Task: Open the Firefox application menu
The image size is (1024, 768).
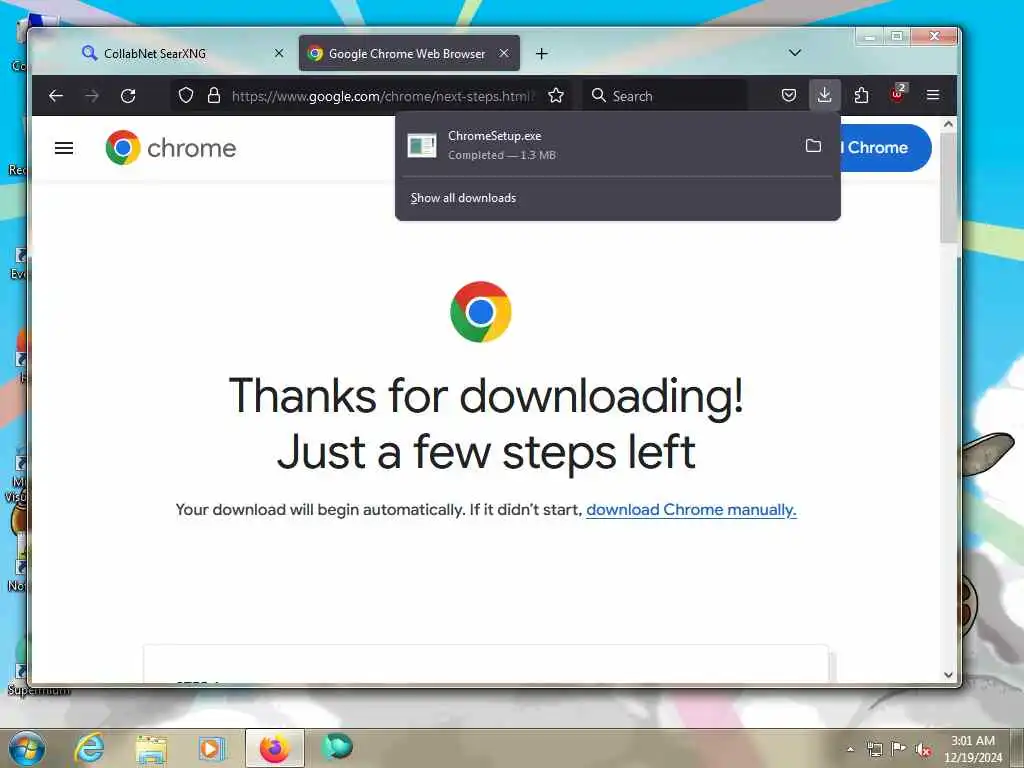Action: (933, 95)
